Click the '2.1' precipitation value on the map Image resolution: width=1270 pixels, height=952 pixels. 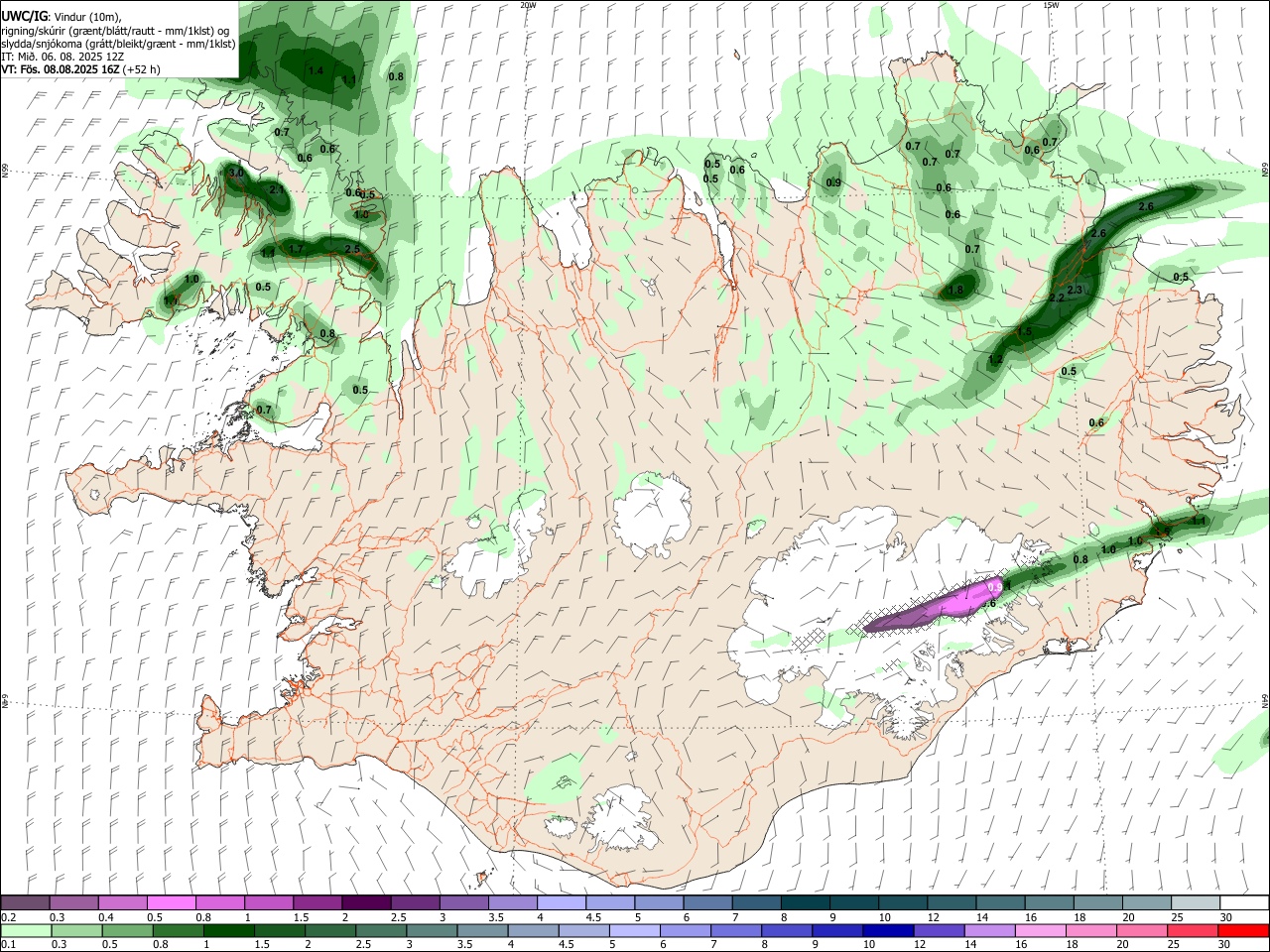point(276,189)
